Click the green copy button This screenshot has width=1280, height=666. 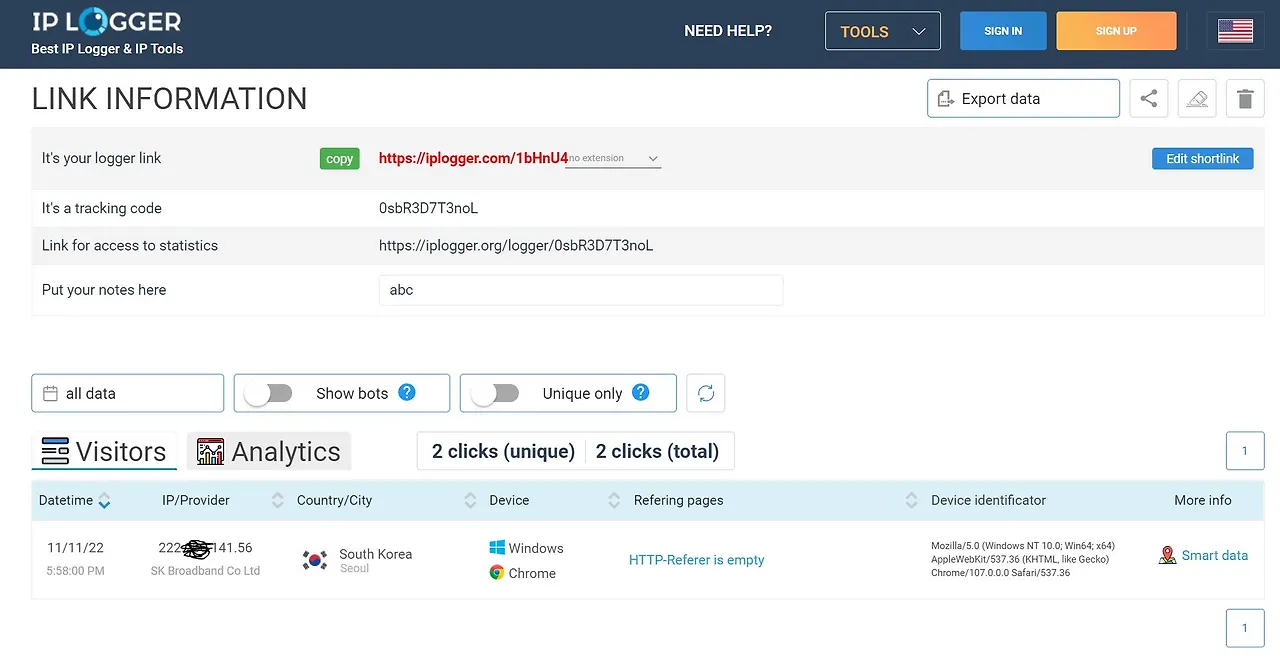pos(340,158)
